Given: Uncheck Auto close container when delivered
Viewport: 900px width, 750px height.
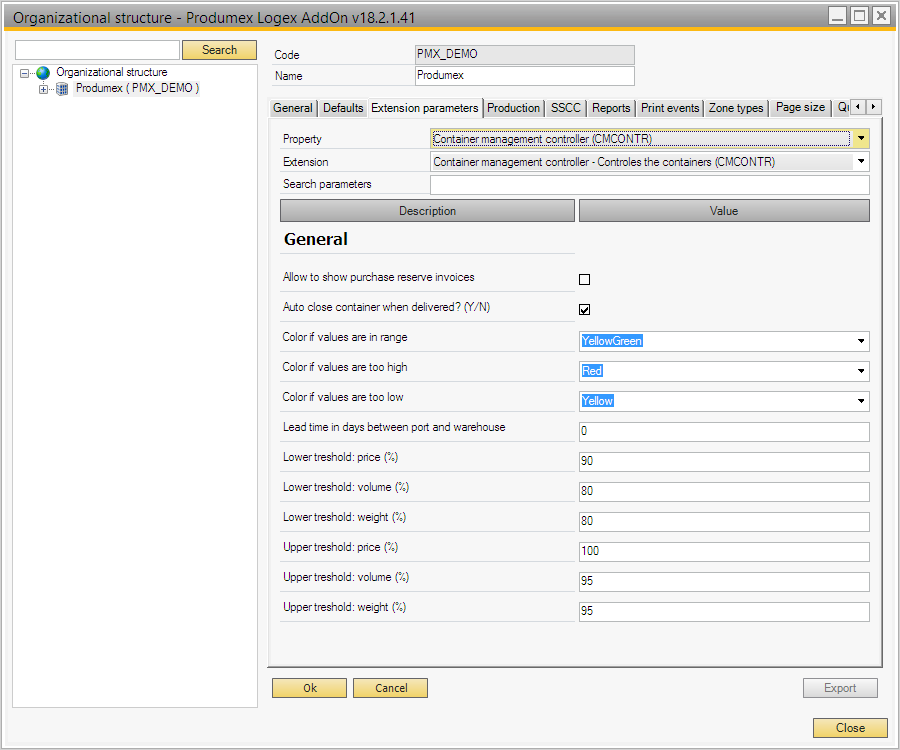Looking at the screenshot, I should (x=585, y=310).
